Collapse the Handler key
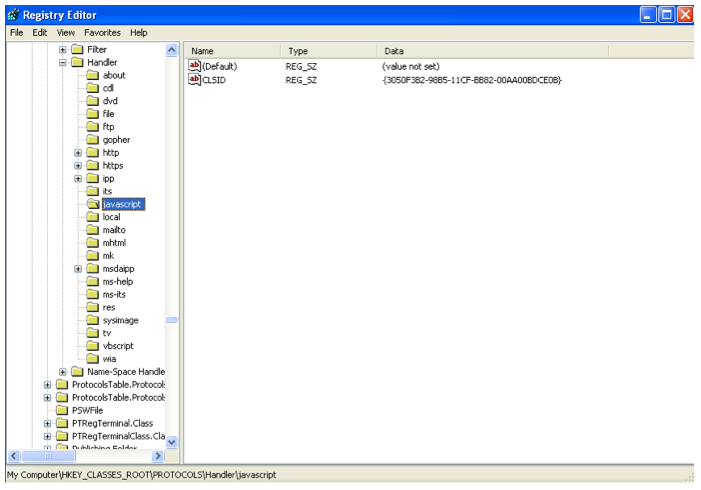 [x=63, y=63]
